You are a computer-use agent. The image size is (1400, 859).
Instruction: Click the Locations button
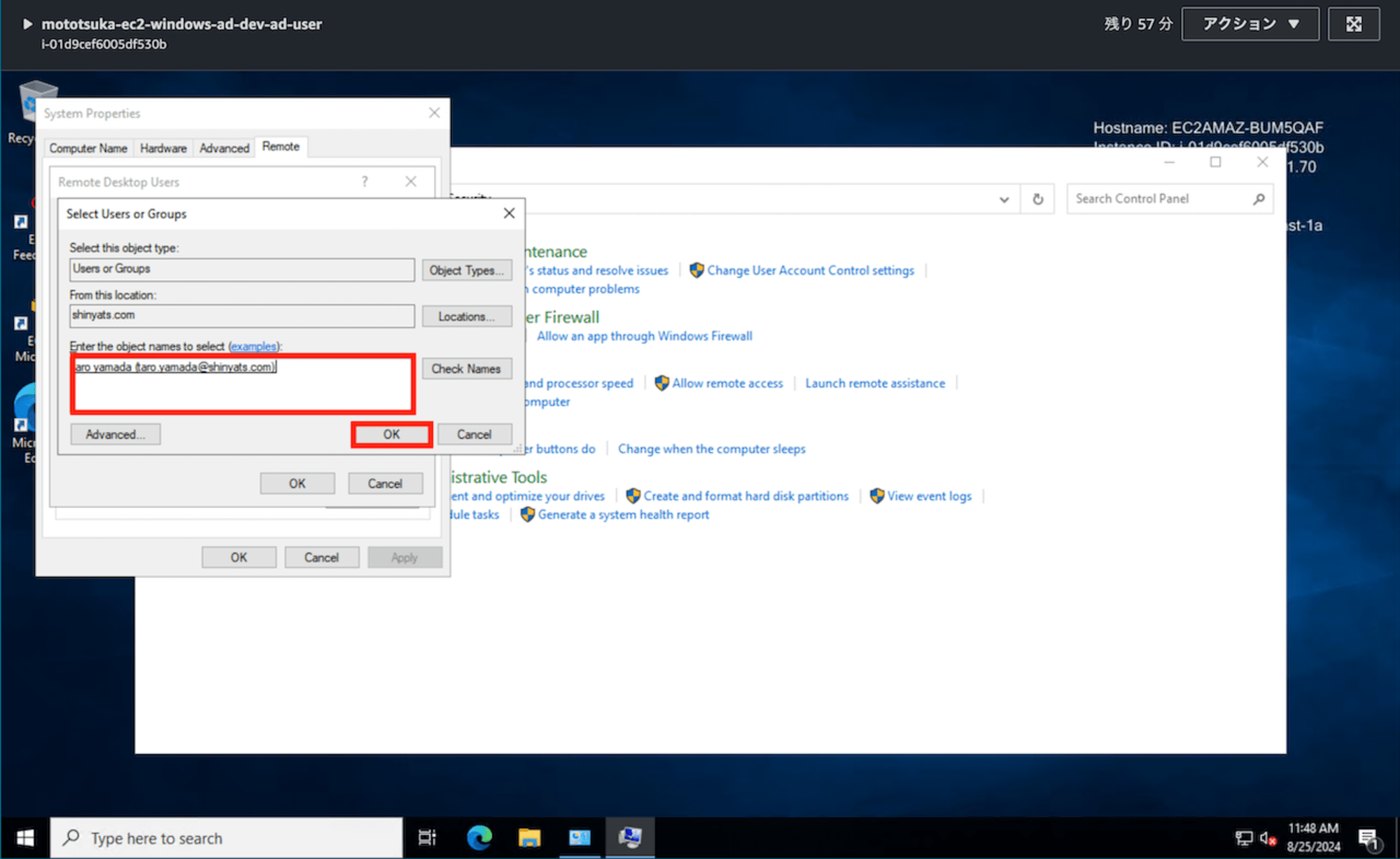click(465, 316)
